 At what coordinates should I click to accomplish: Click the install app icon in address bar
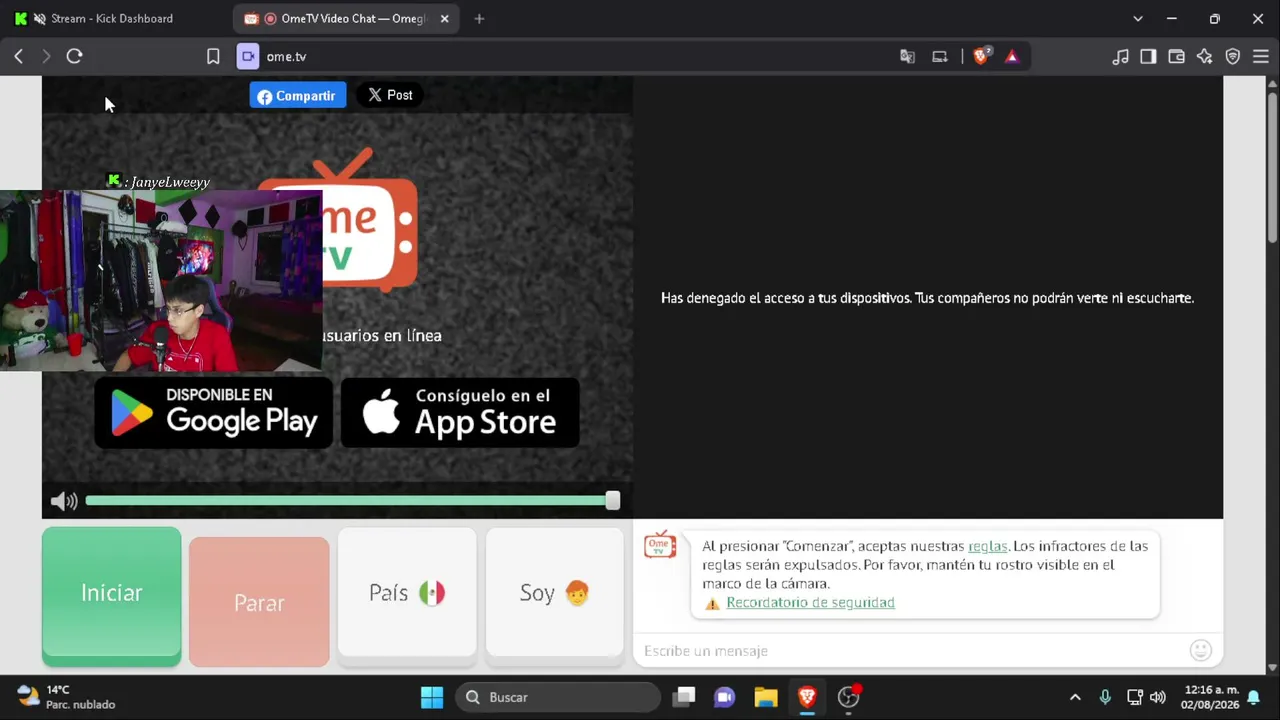point(940,57)
